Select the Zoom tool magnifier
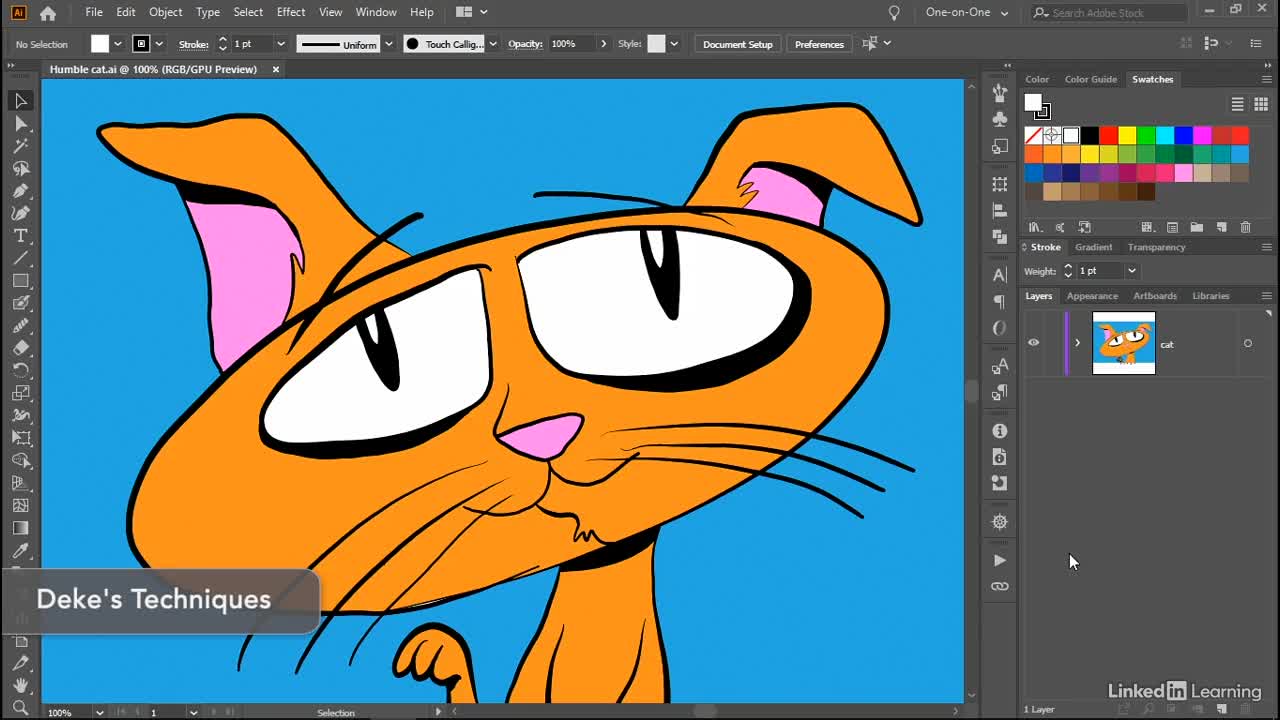 [20, 707]
